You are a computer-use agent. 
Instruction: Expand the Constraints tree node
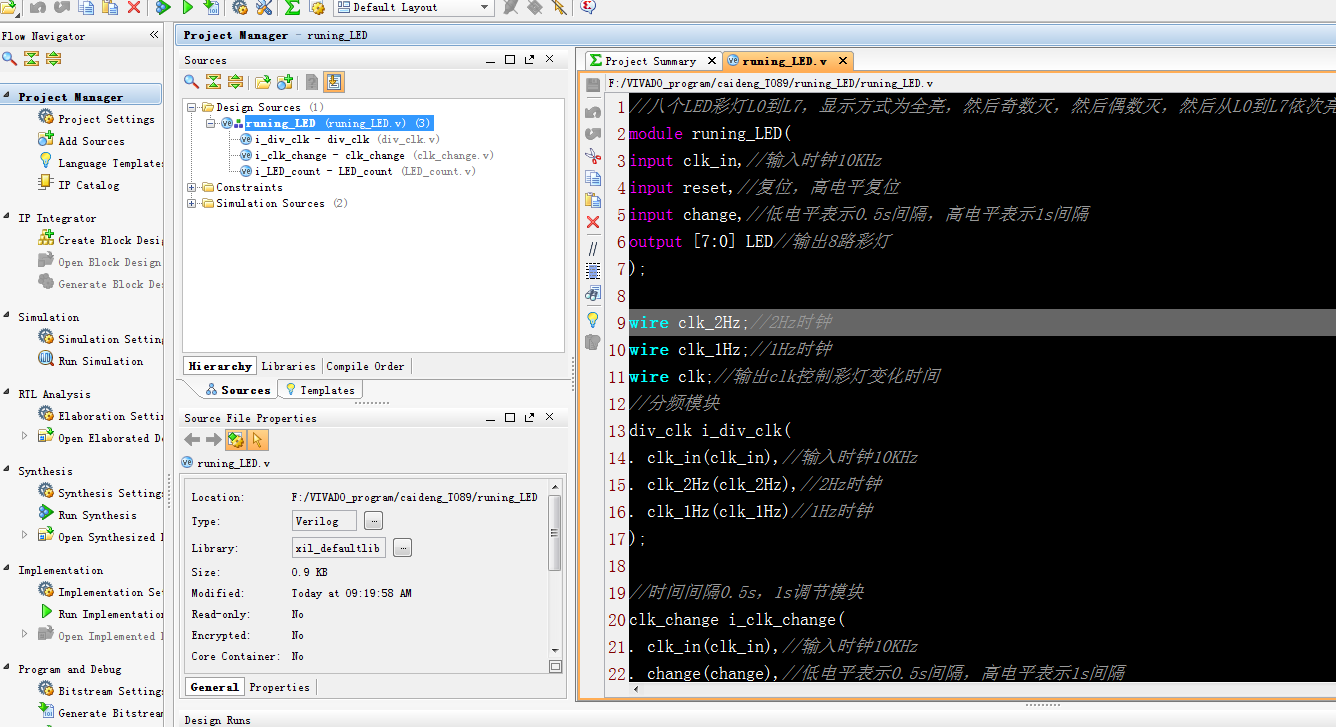[x=192, y=187]
